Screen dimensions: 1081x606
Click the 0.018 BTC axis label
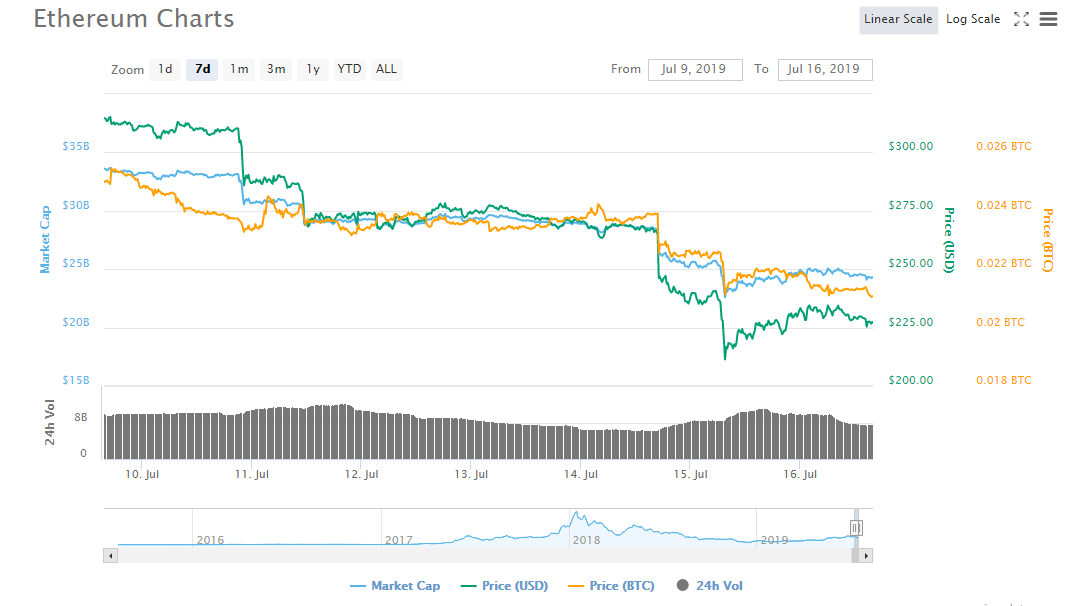tap(1004, 381)
